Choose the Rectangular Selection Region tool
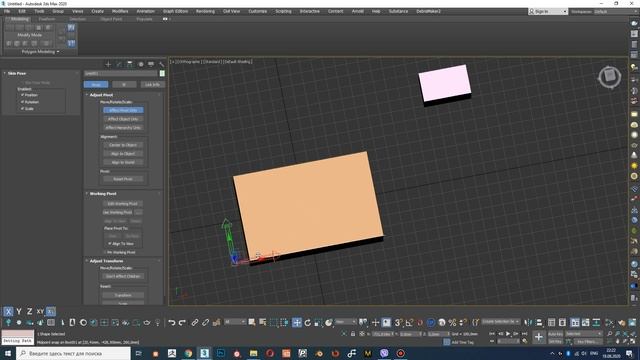Screen dimensions: 640x360 (x=273, y=322)
